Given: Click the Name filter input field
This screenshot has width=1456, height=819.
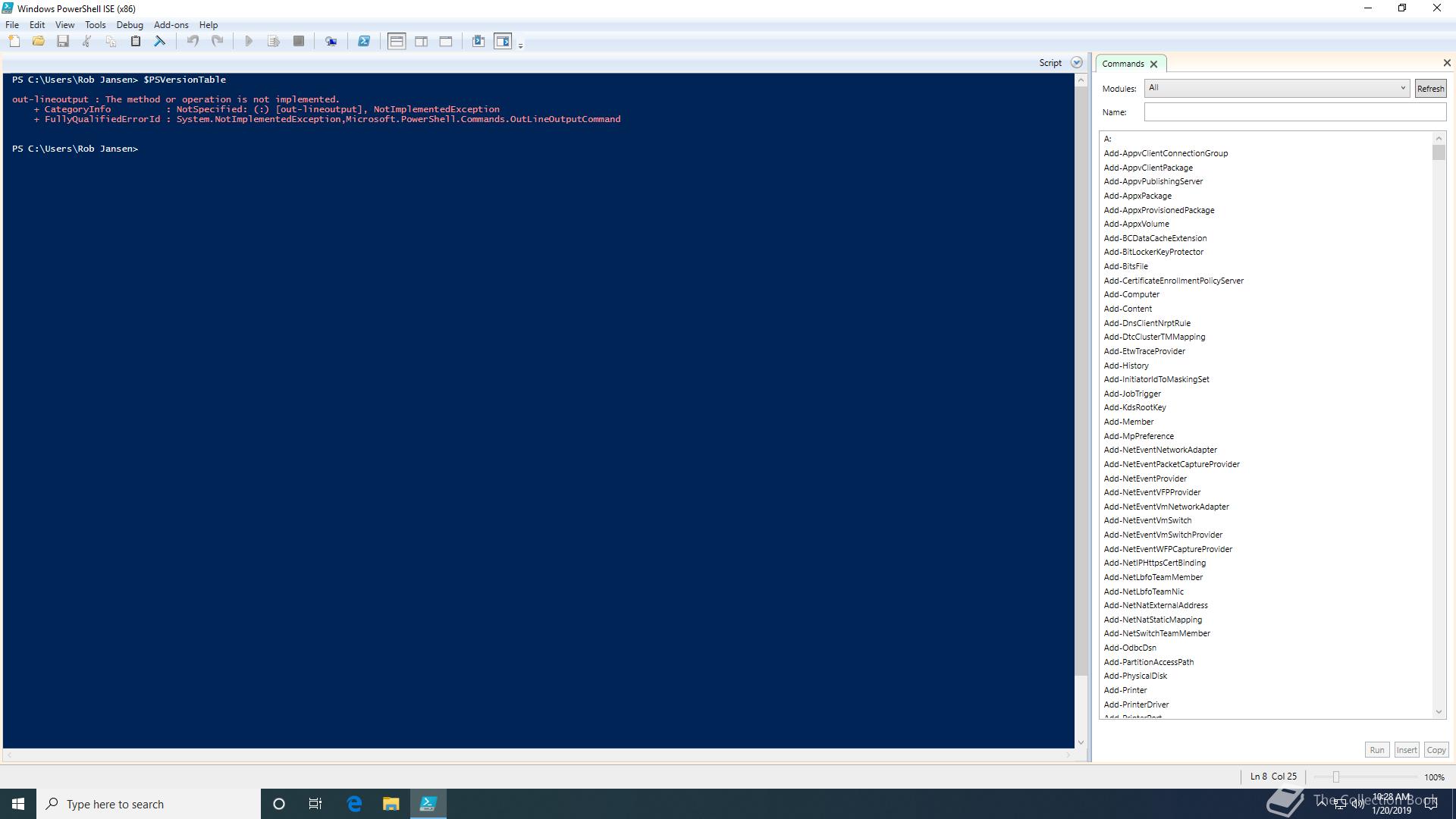Looking at the screenshot, I should pos(1295,112).
